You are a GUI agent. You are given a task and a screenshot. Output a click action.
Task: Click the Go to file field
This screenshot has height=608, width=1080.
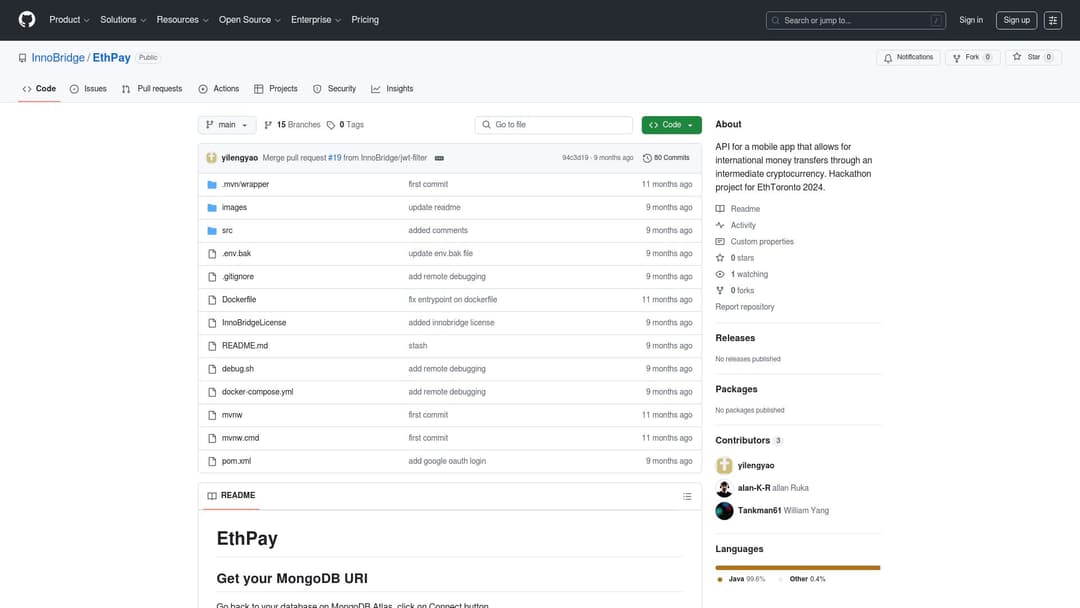pyautogui.click(x=554, y=125)
